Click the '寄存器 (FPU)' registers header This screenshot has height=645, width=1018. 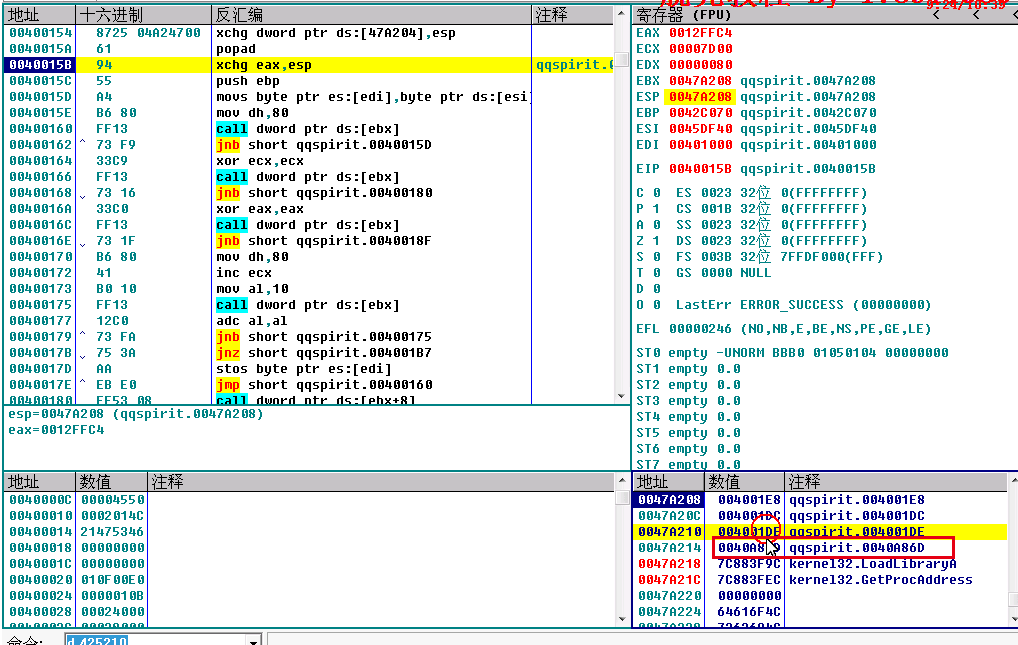[683, 14]
